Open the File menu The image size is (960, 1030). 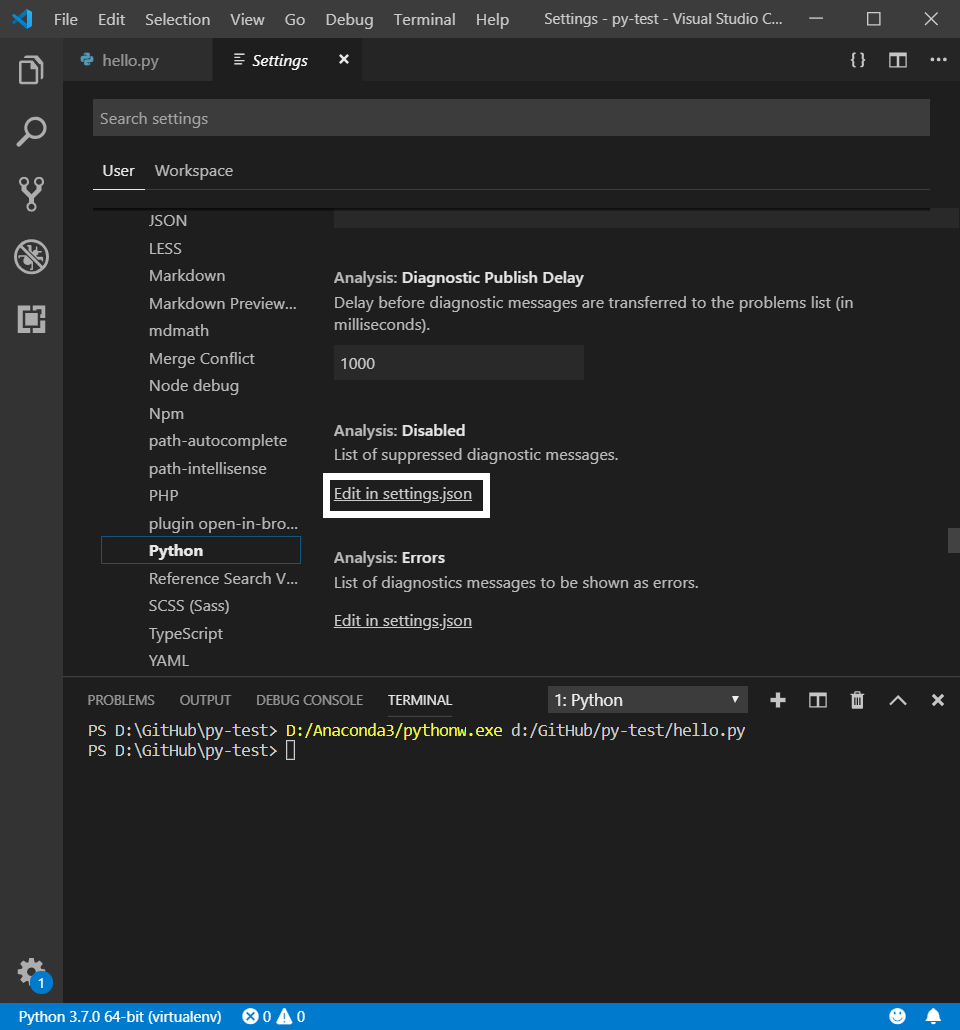coord(66,19)
